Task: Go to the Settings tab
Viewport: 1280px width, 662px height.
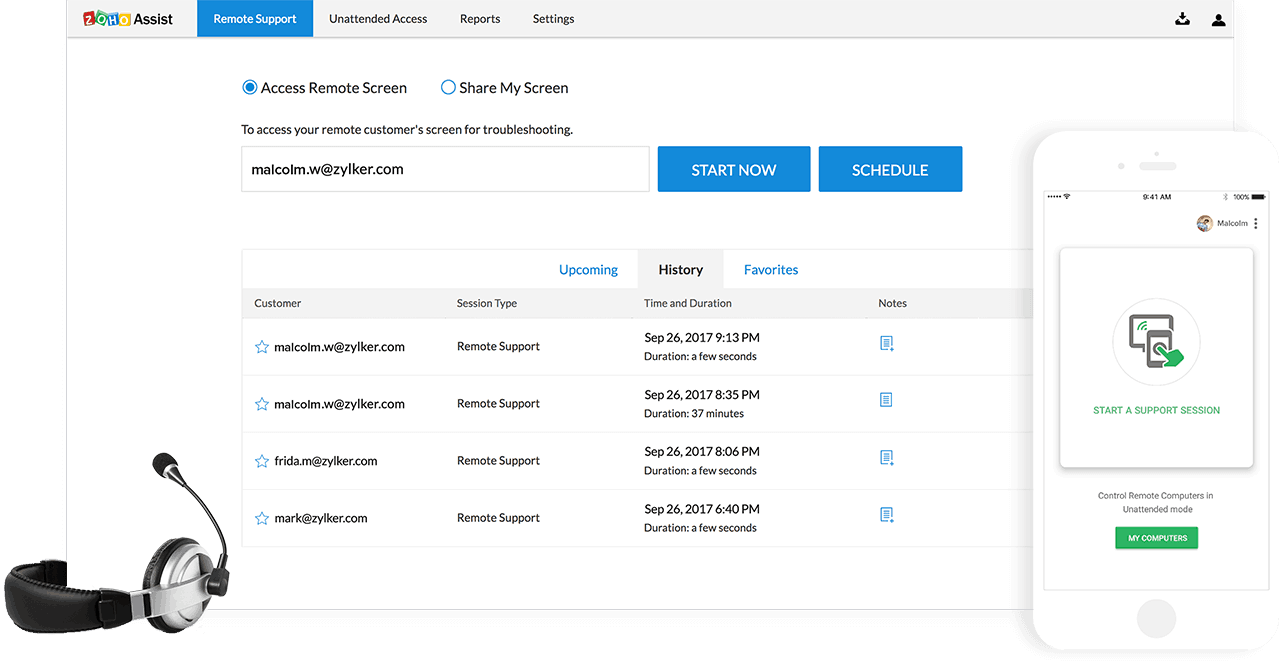Action: pyautogui.click(x=553, y=18)
